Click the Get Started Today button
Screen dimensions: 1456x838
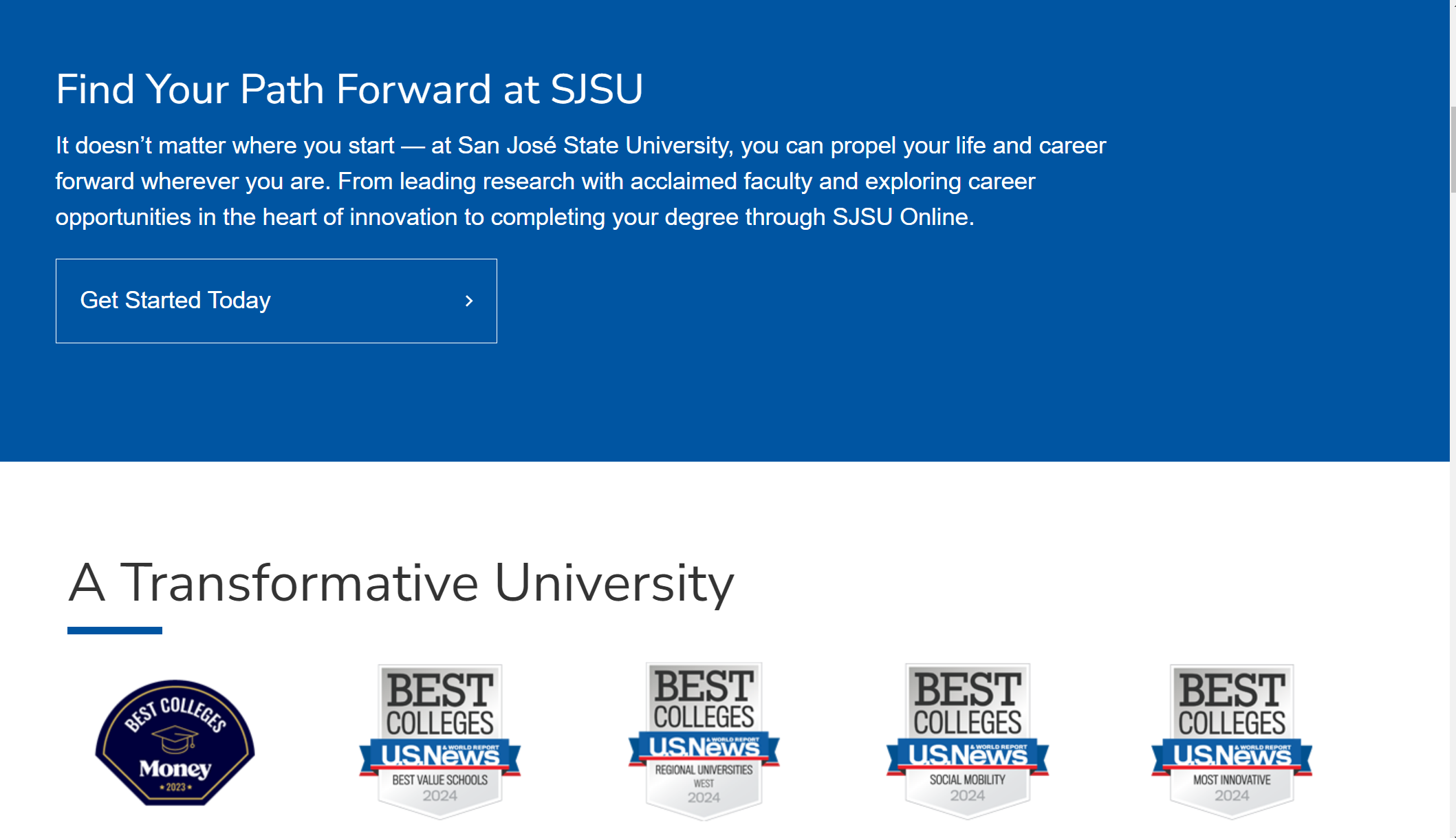coord(276,301)
